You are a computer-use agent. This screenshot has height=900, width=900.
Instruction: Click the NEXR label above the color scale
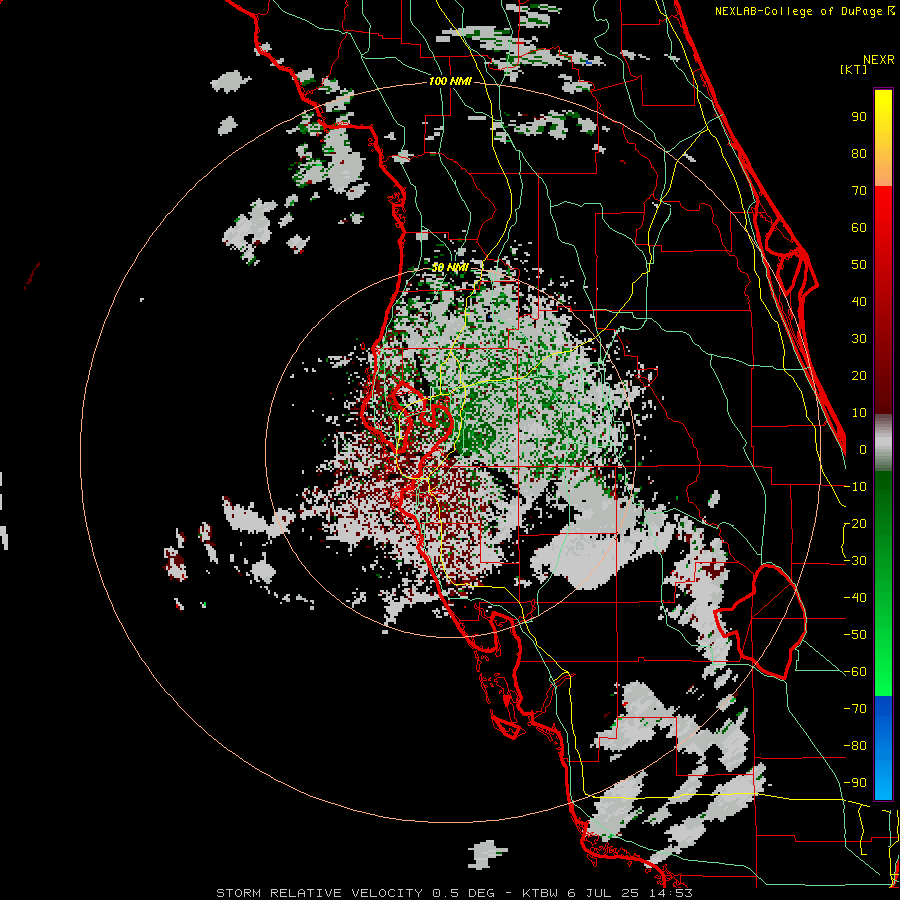click(x=878, y=60)
